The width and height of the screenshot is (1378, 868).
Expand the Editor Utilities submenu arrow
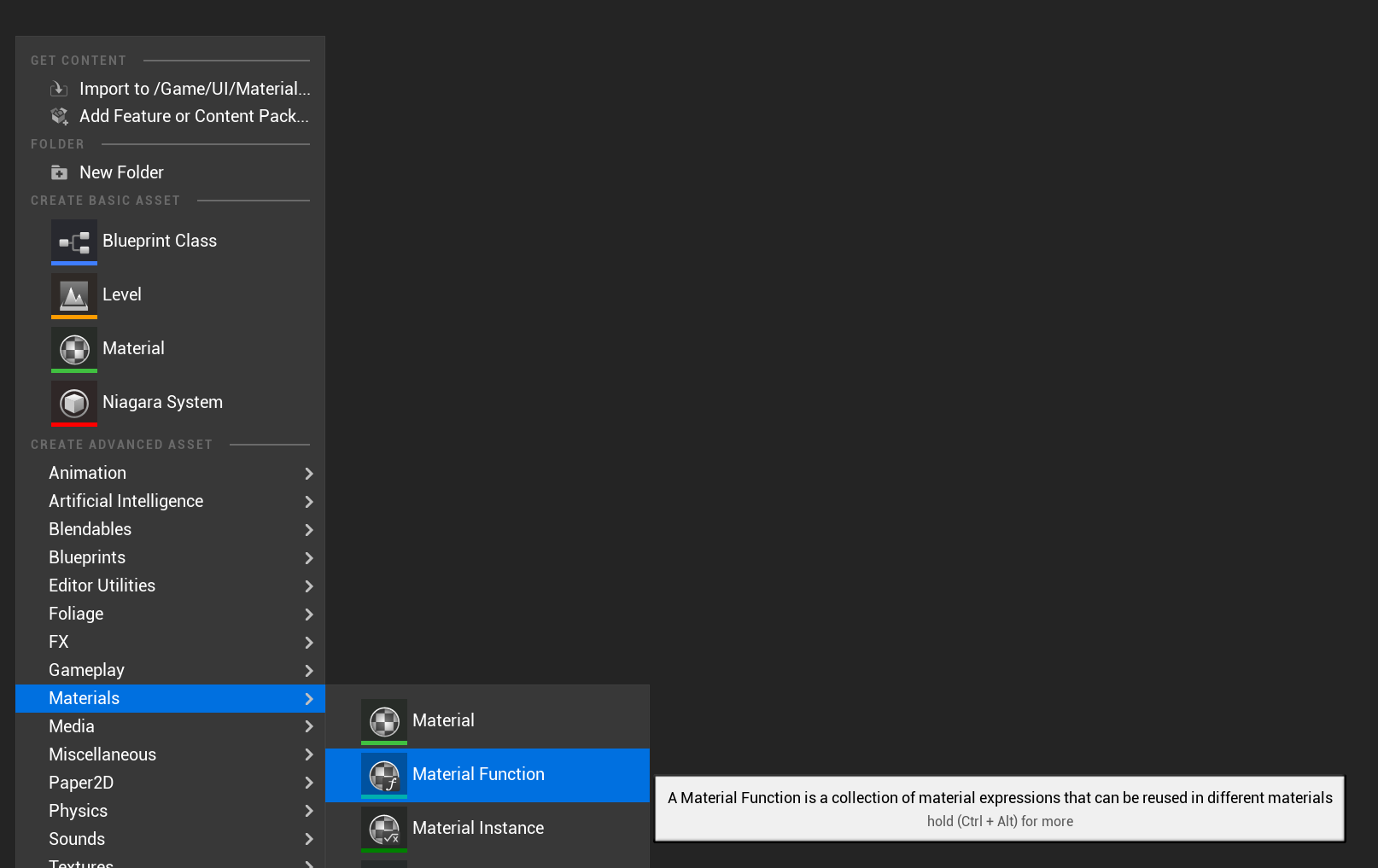[x=309, y=586]
